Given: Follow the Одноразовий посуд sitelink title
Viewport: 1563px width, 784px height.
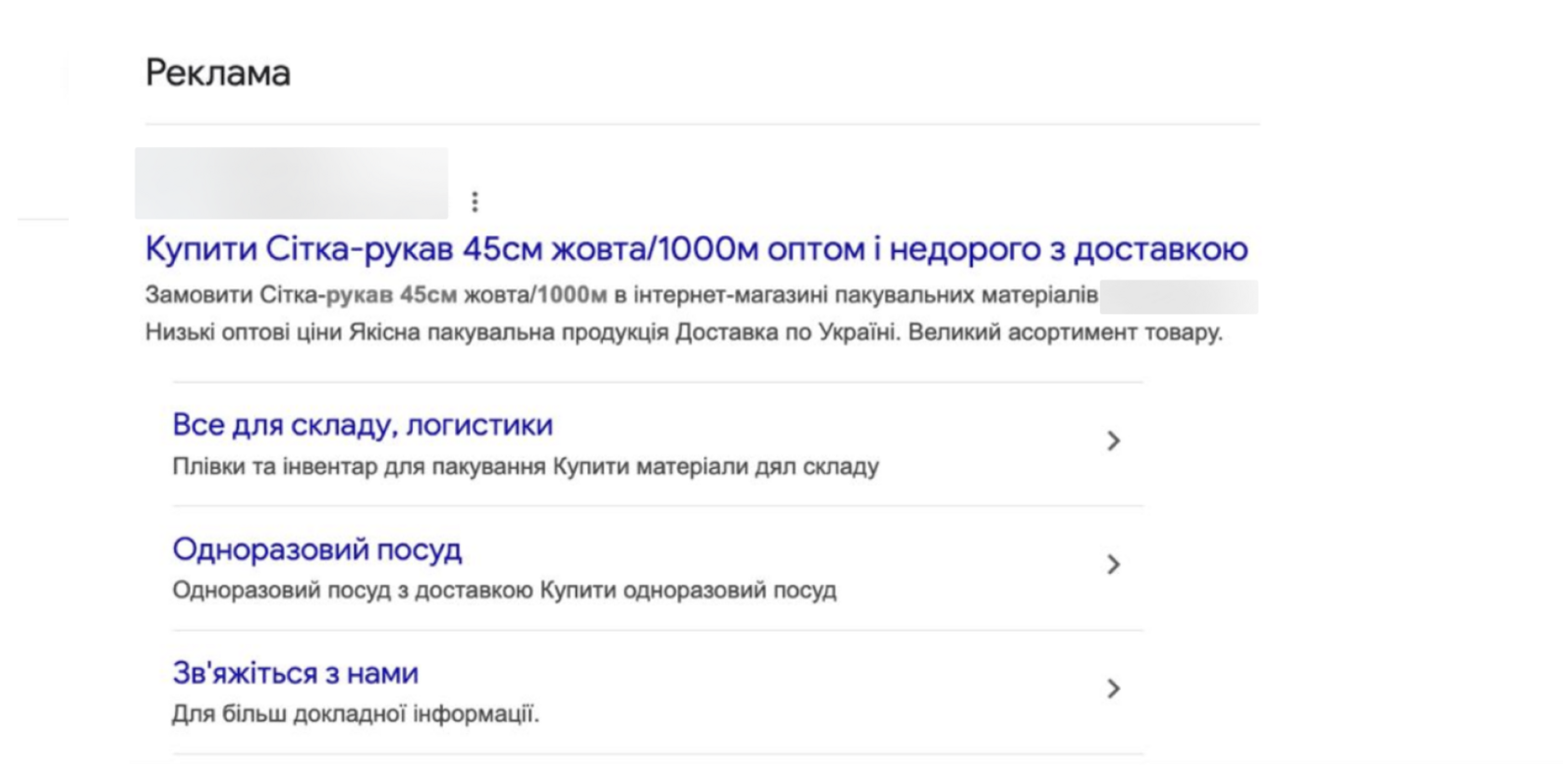Looking at the screenshot, I should [x=316, y=550].
